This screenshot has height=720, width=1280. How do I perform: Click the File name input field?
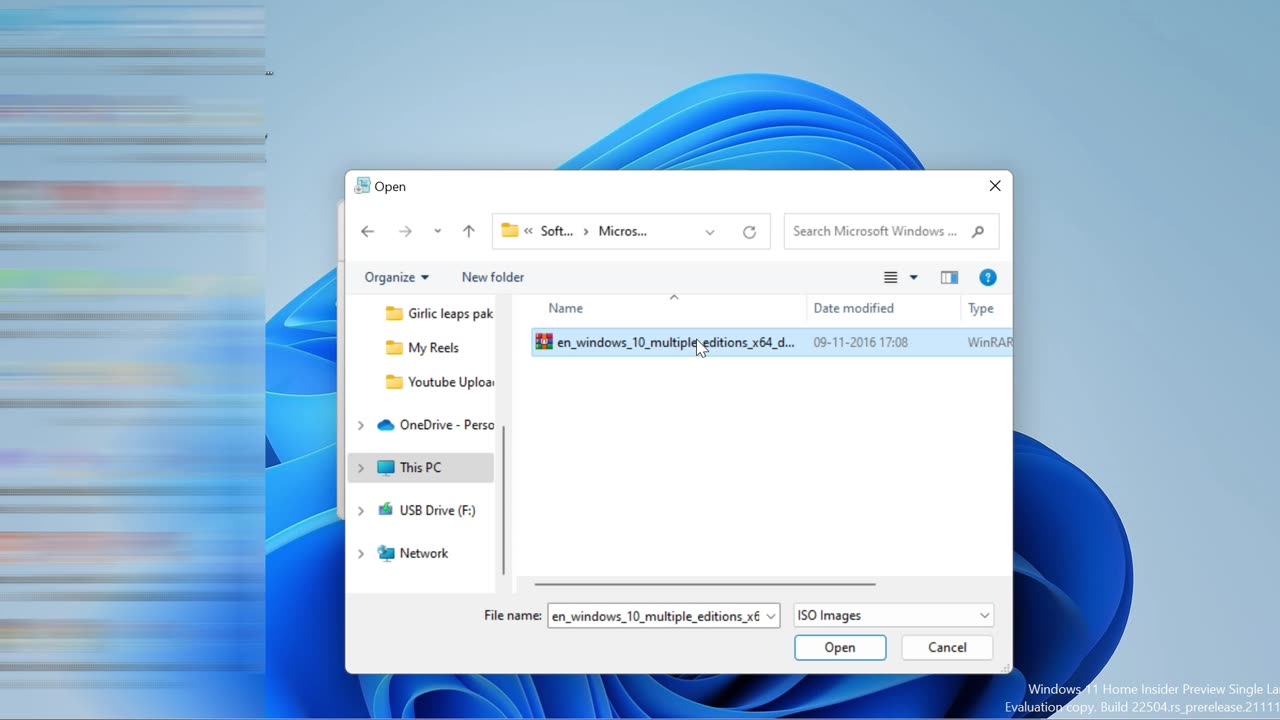tap(655, 616)
